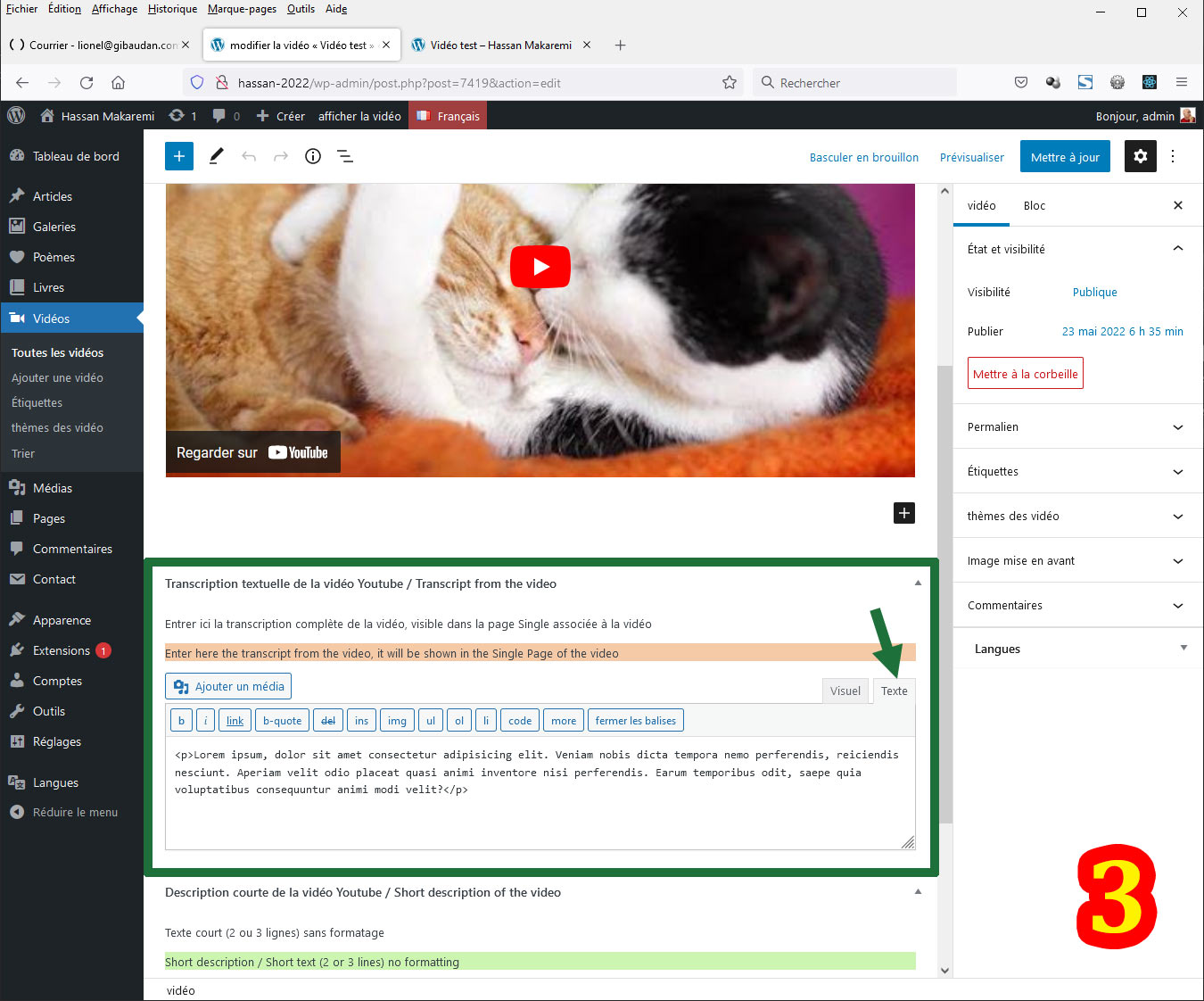
Task: Switch to the Bloc tab
Action: point(1035,205)
